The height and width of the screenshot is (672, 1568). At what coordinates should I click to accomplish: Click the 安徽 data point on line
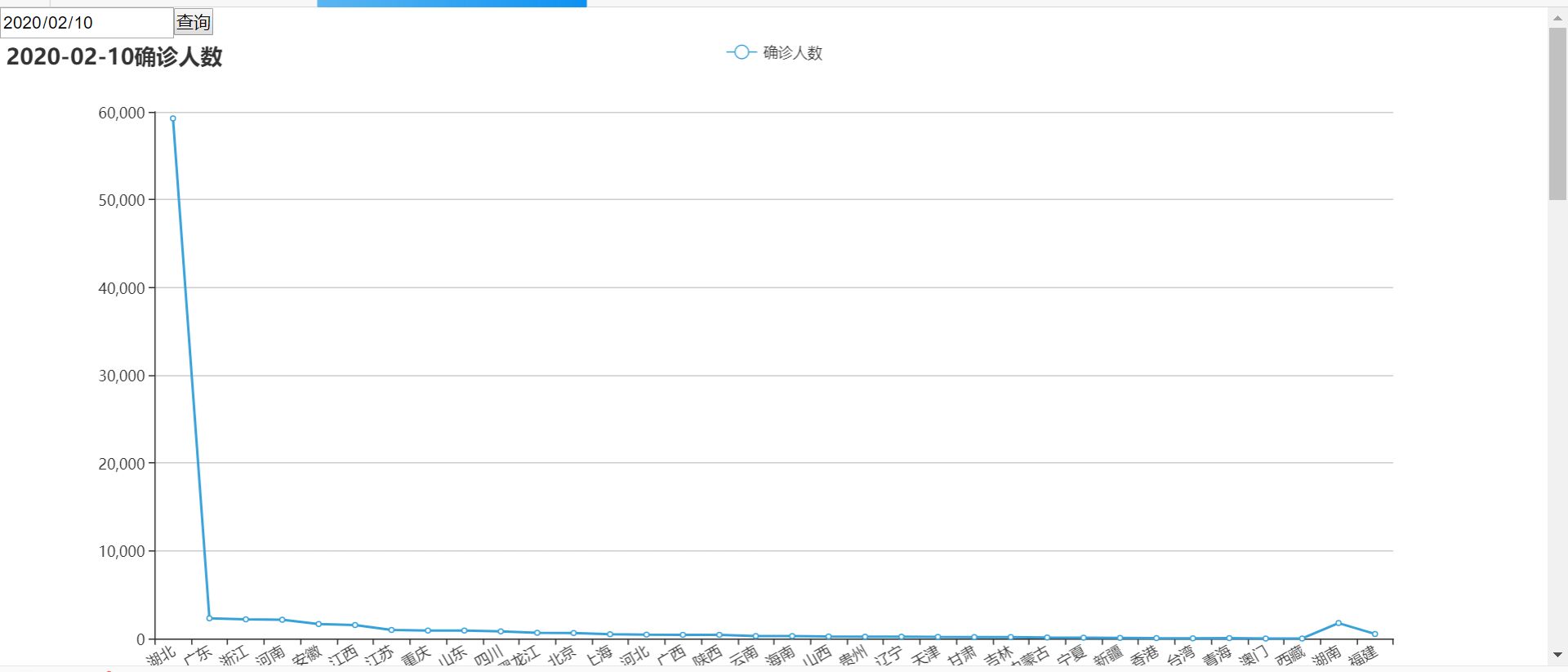[318, 624]
